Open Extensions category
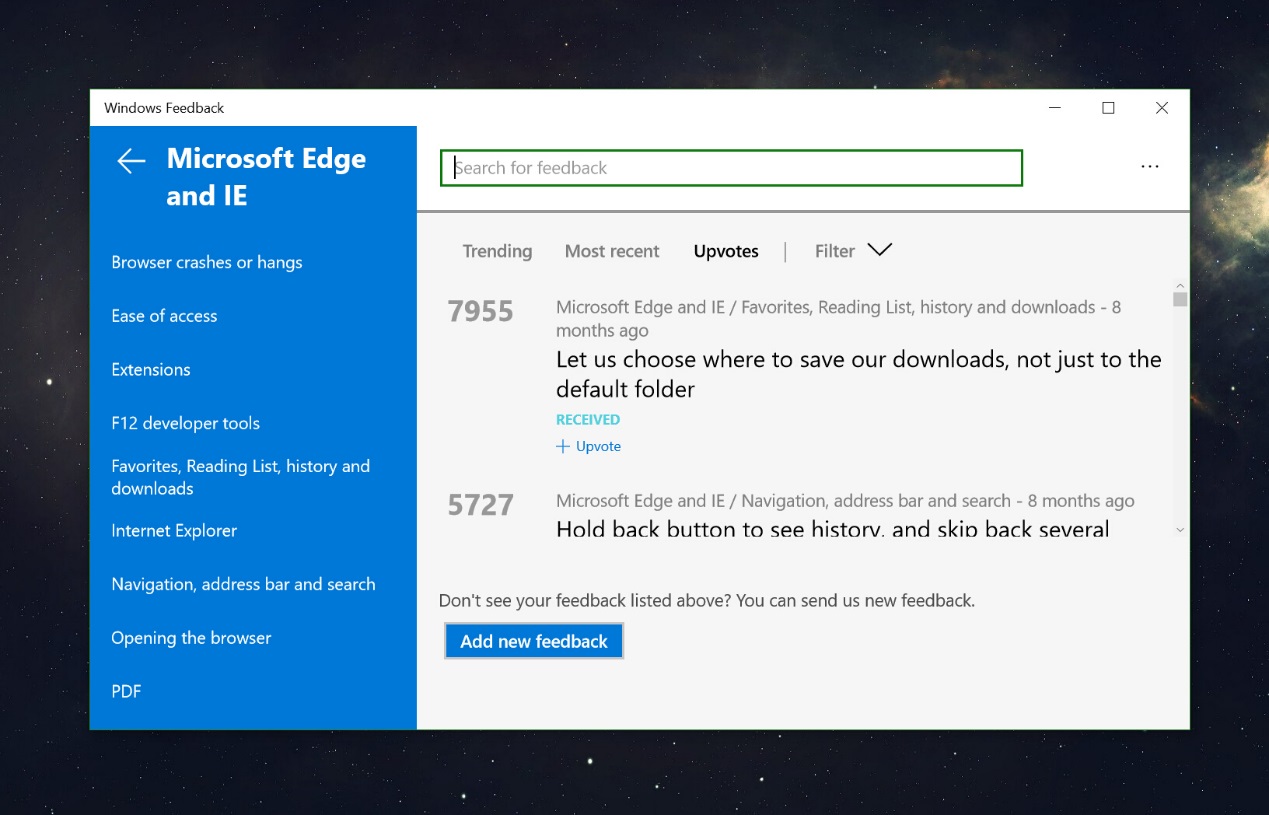This screenshot has height=815, width=1269. [x=151, y=369]
